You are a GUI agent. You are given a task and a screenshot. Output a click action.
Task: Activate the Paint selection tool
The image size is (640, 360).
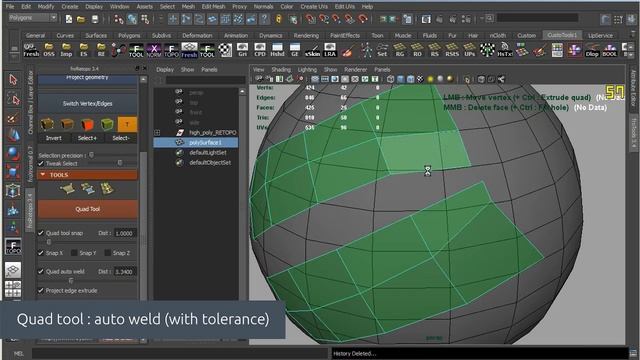click(13, 118)
